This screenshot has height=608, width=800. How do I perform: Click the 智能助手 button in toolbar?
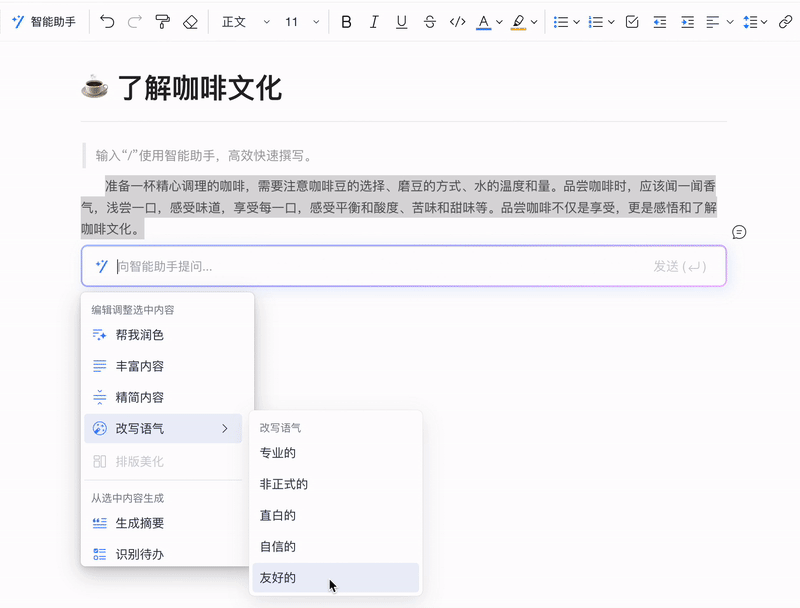click(43, 22)
